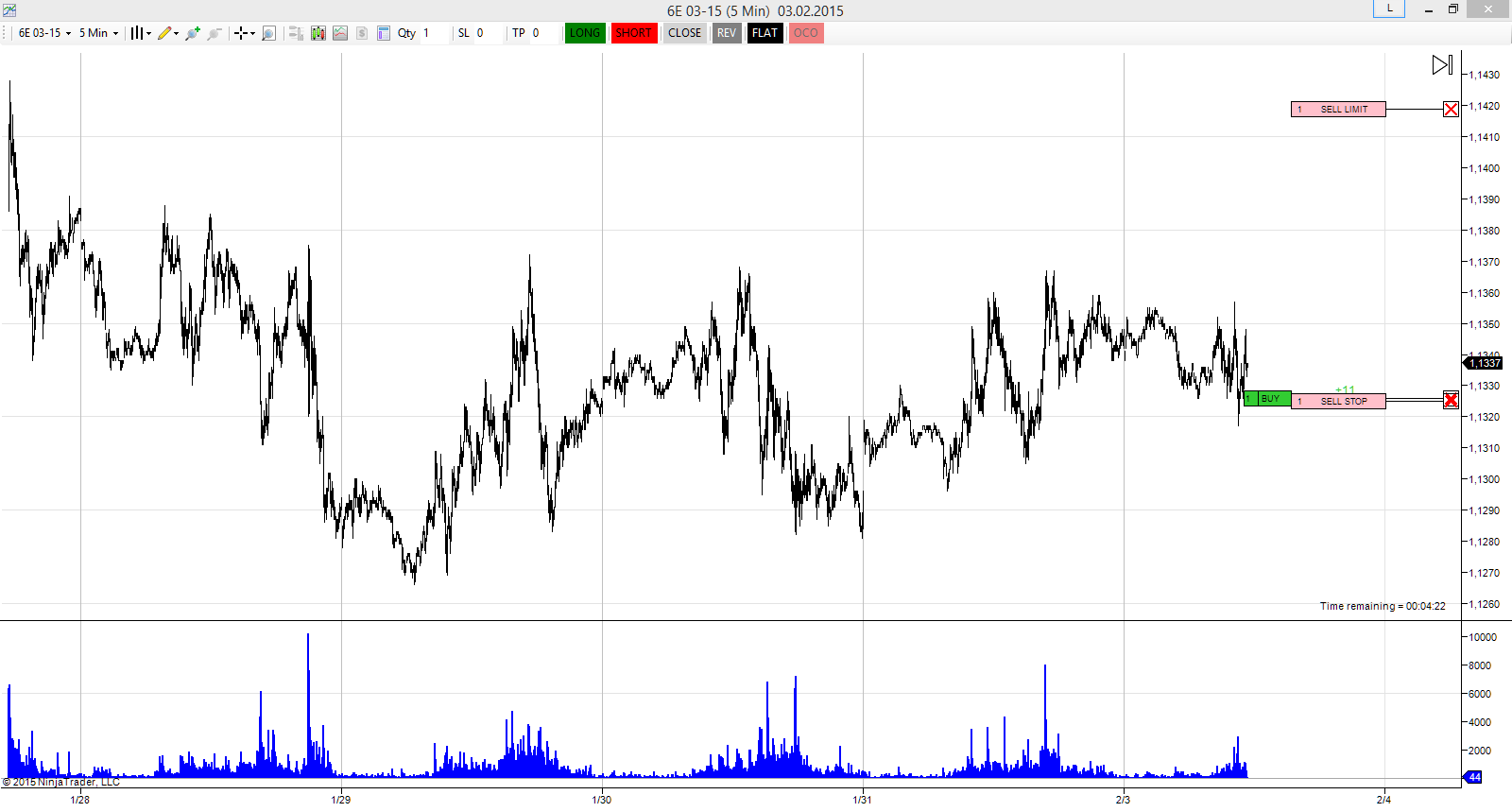Click the current price marker 1,1337

[1483, 363]
